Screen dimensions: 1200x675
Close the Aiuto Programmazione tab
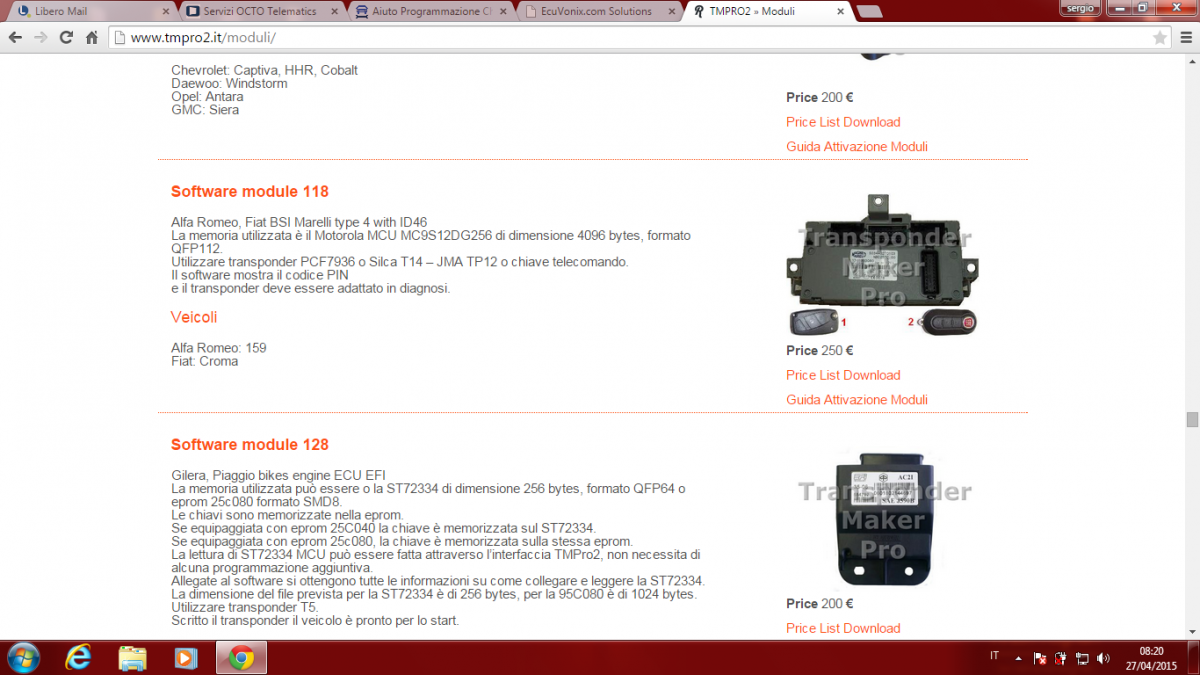[x=502, y=12]
